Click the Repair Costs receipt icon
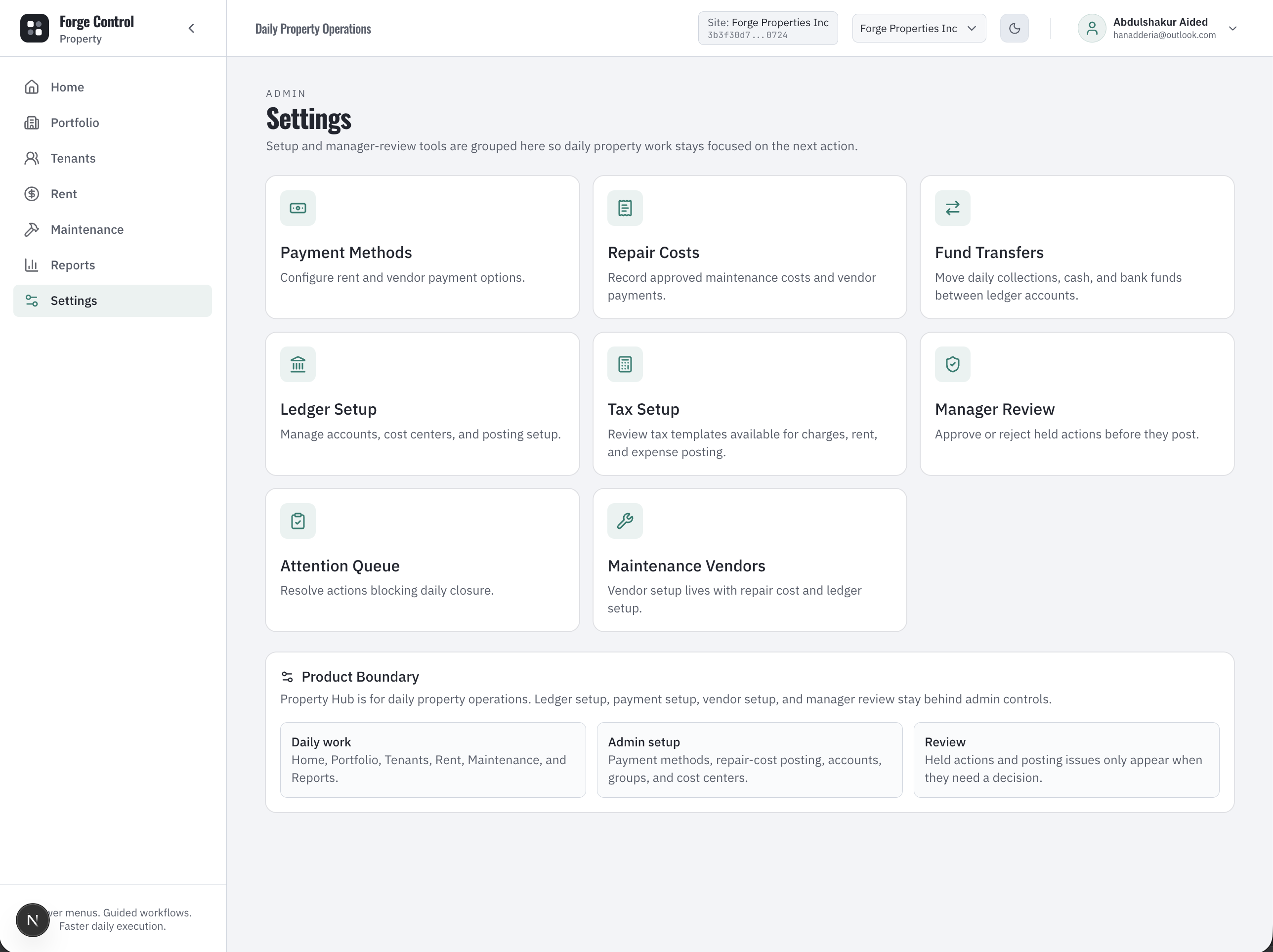 point(625,208)
